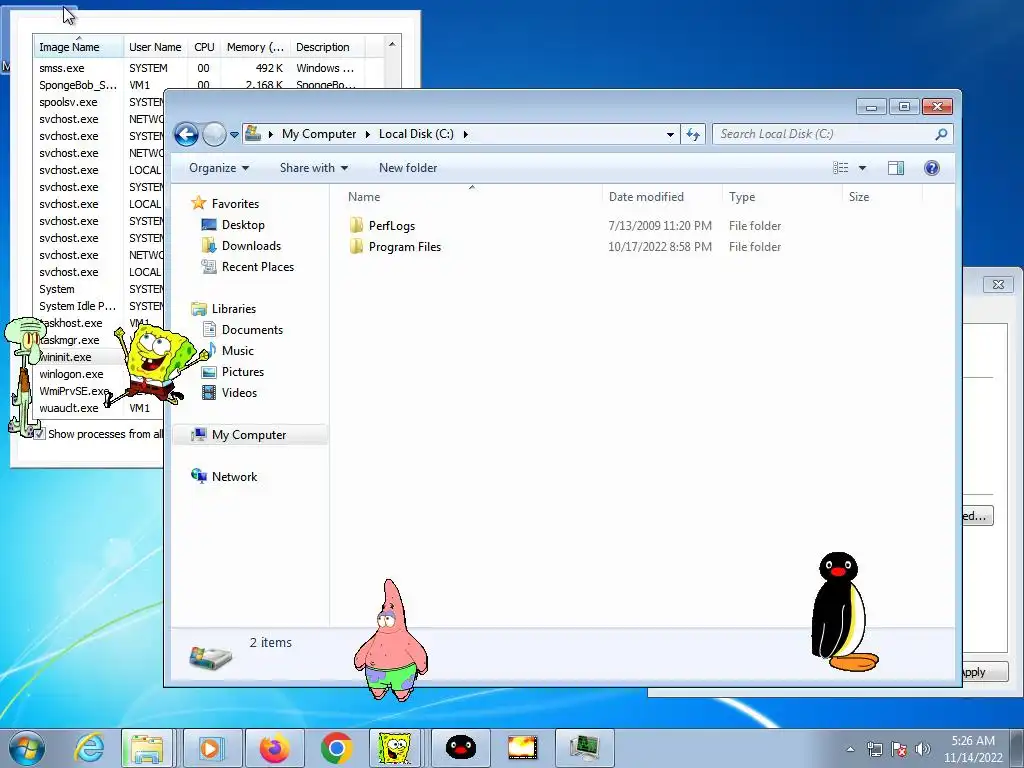The height and width of the screenshot is (768, 1024).
Task: Select winlogon.exe process in Task Manager
Action: 71,374
